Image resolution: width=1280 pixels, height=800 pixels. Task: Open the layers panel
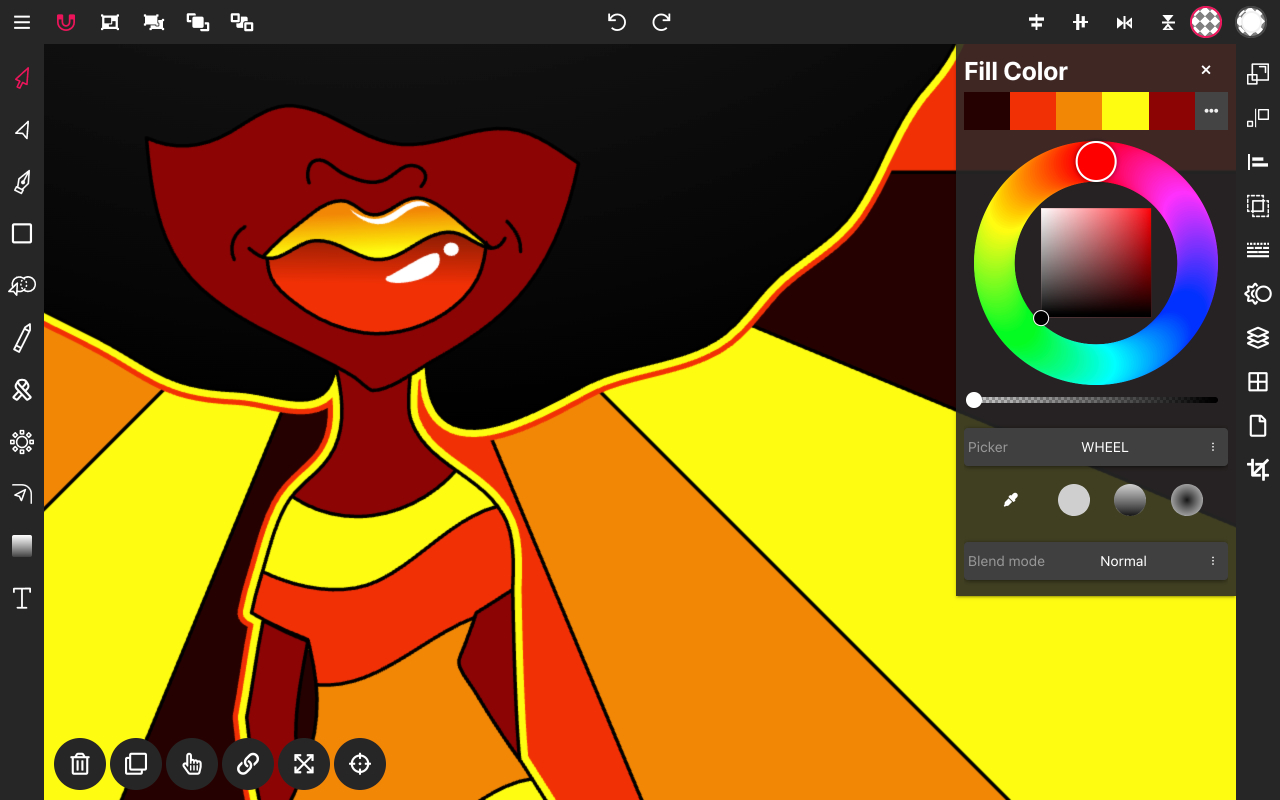[x=1258, y=338]
